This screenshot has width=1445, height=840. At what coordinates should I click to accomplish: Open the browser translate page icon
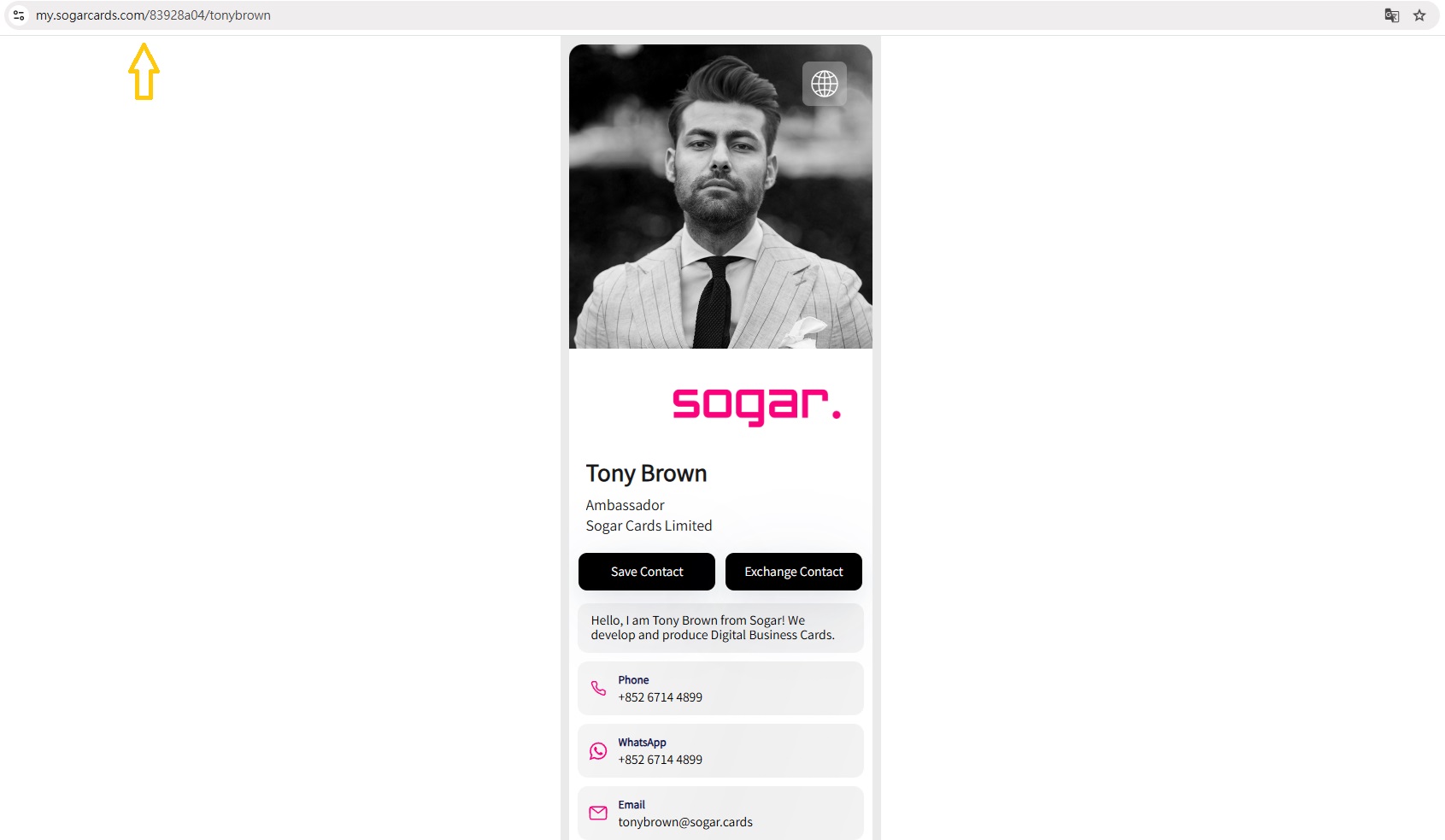1392,15
